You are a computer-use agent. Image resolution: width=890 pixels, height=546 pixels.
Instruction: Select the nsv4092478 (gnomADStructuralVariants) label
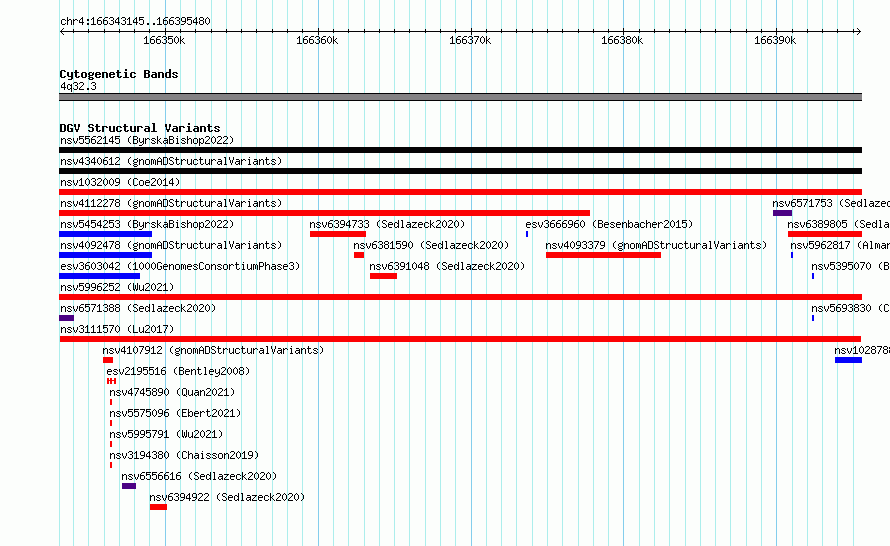171,245
